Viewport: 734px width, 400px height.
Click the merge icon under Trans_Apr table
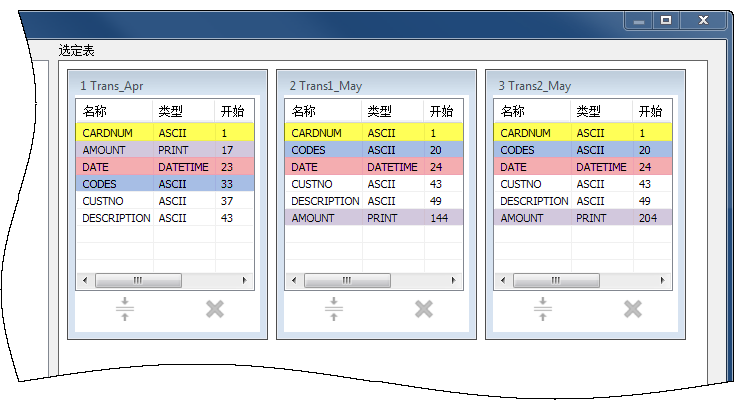[x=125, y=309]
